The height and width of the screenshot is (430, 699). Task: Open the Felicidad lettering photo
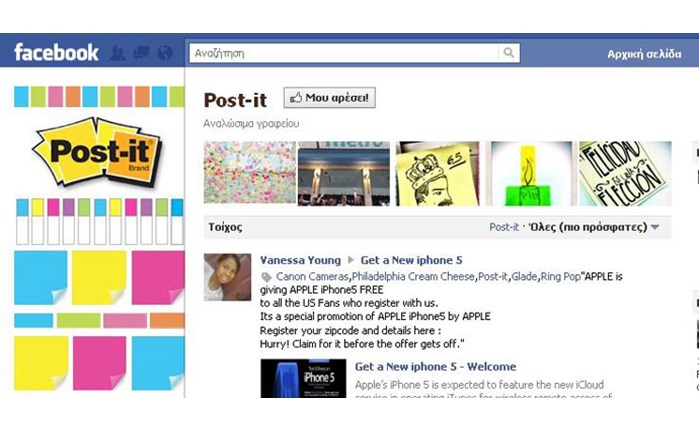(x=625, y=173)
